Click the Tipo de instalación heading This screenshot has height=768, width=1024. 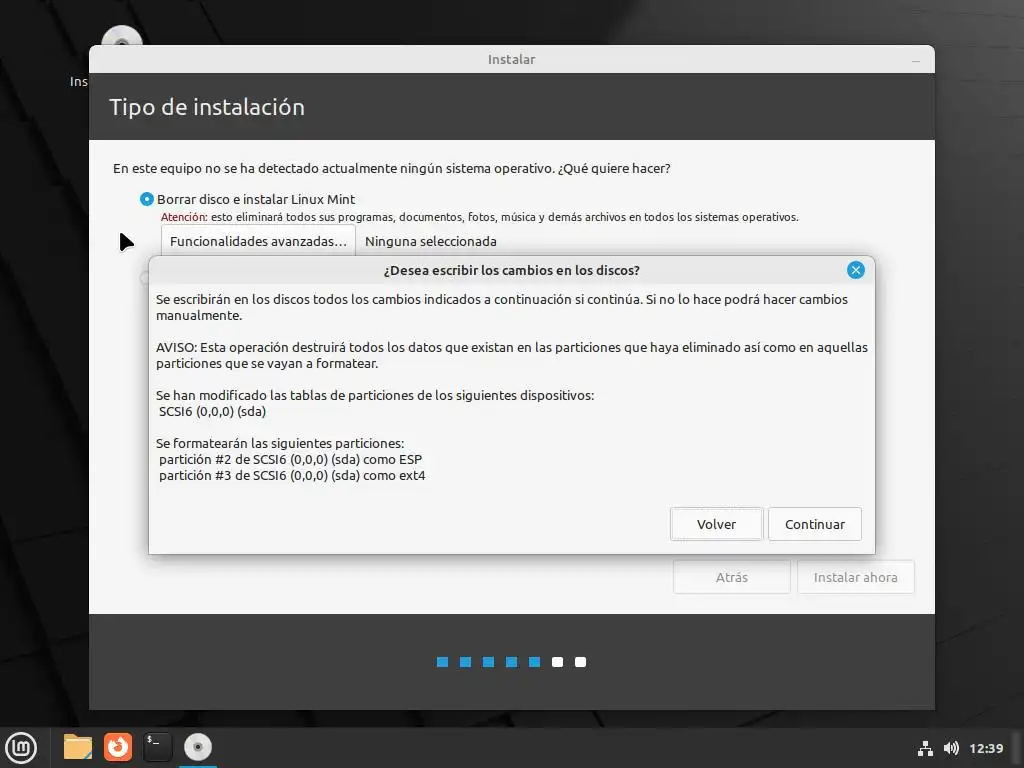207,107
